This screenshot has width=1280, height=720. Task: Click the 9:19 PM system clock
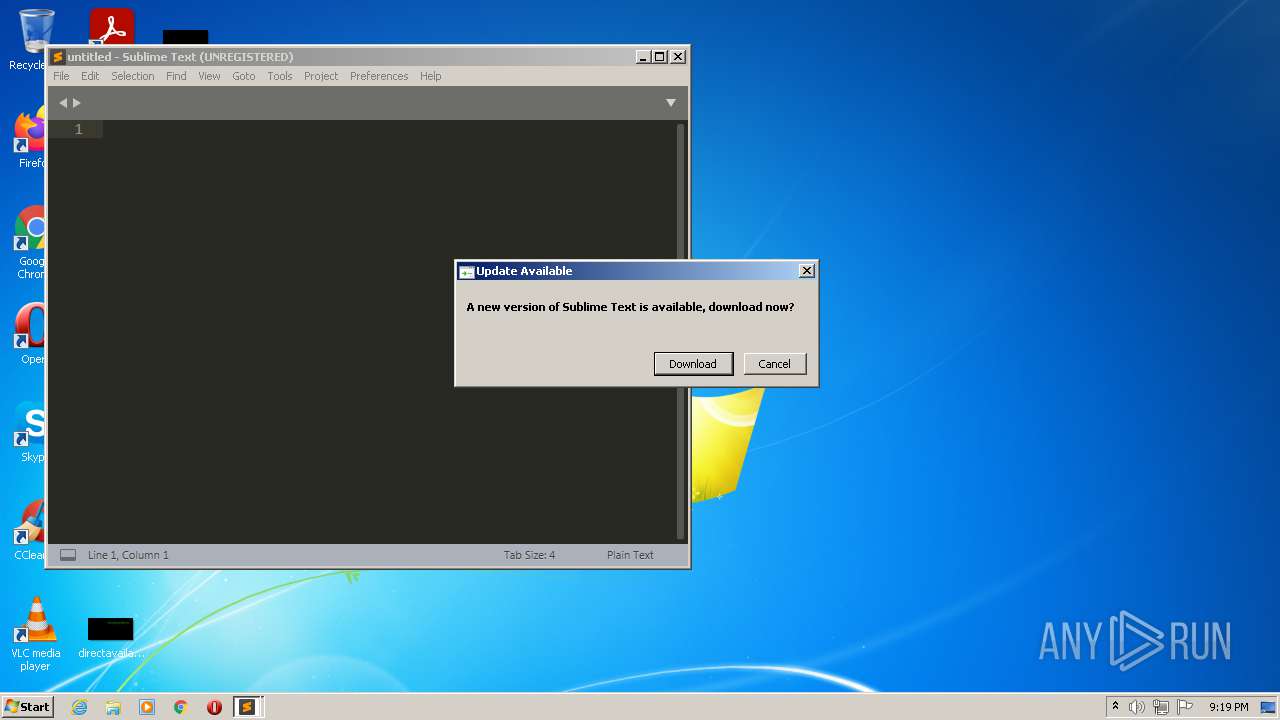1228,707
